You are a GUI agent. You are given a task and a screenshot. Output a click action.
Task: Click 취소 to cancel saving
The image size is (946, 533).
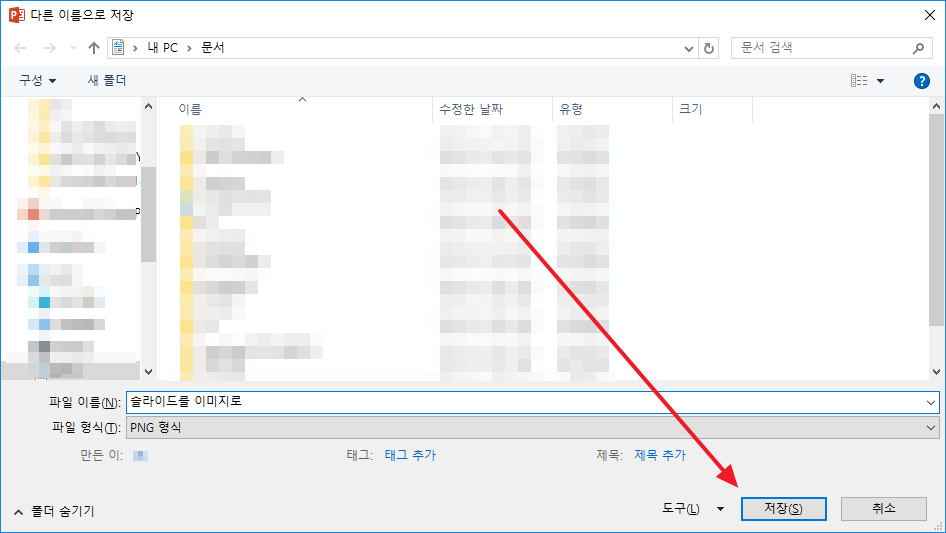click(x=883, y=508)
